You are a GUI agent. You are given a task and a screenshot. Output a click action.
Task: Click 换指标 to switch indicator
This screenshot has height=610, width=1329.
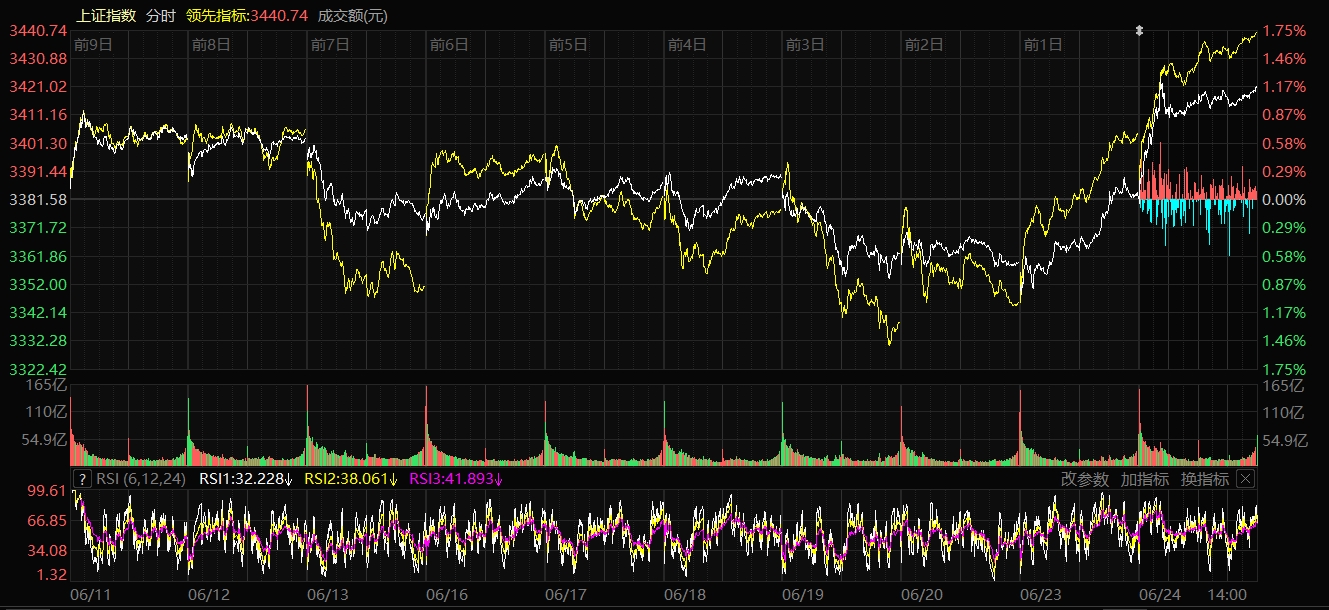click(x=1204, y=479)
